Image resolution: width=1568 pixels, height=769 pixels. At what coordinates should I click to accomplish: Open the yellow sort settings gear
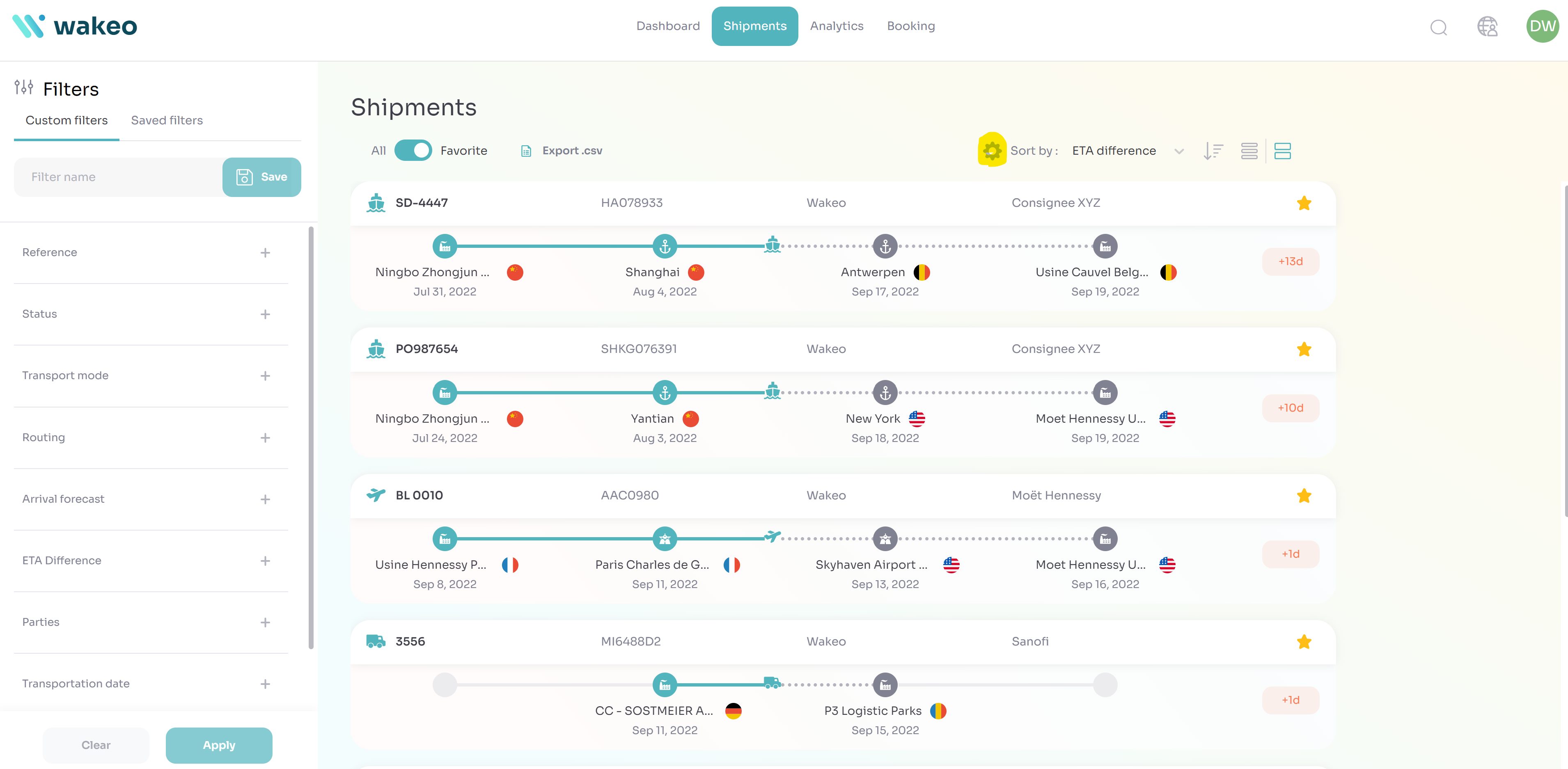click(x=992, y=150)
